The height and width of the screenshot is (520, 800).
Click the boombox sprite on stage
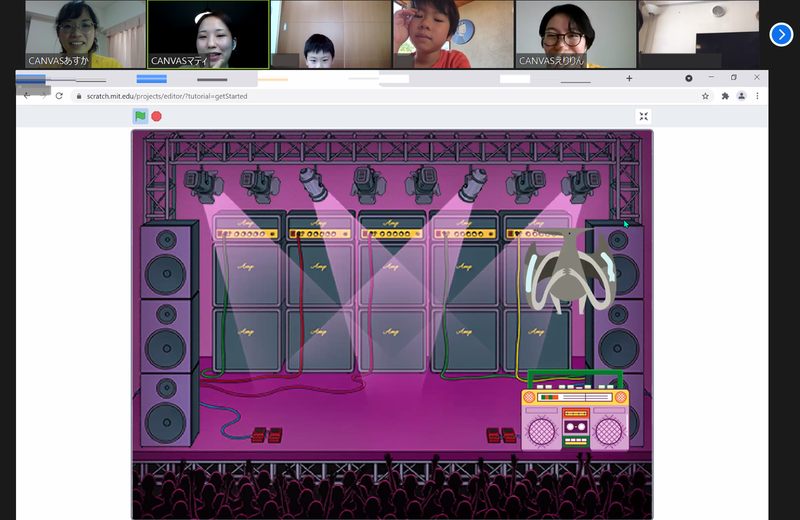click(575, 415)
